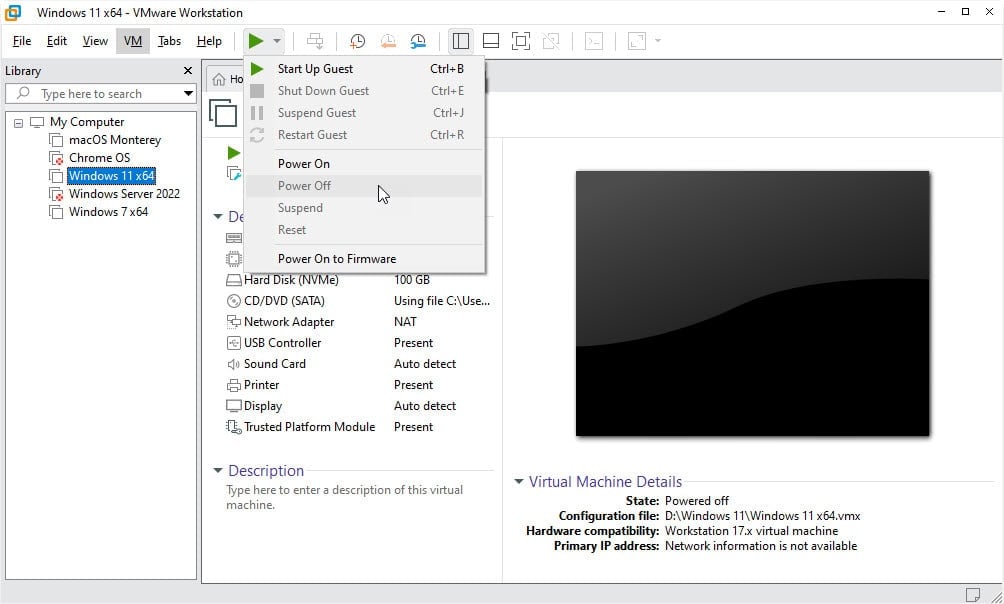
Task: Click the NAT network adapter value
Action: click(405, 322)
